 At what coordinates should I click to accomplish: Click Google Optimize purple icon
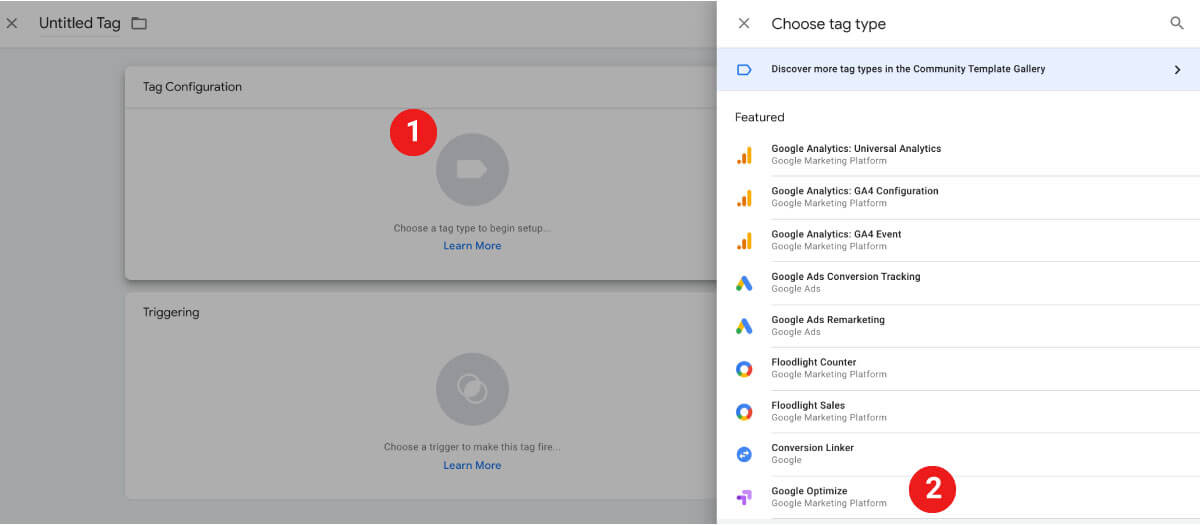[x=744, y=497]
